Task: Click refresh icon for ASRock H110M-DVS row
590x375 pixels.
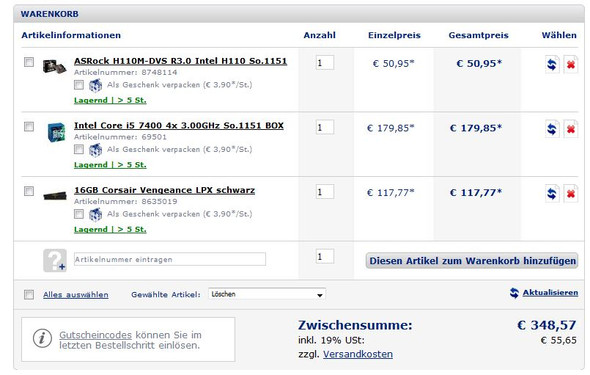Action: point(552,65)
